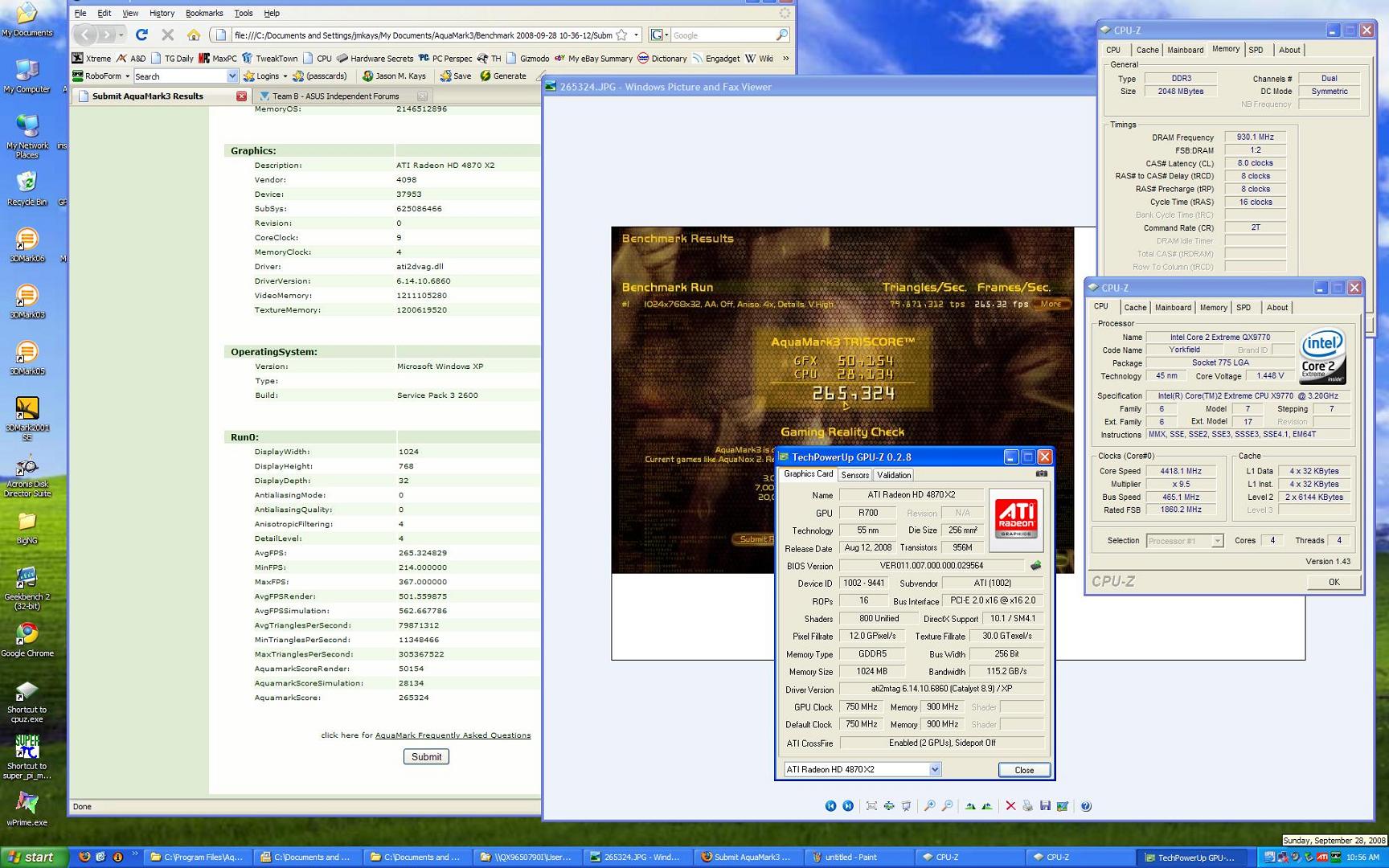
Task: Open Firefox Bookmarks menu
Action: (x=204, y=13)
